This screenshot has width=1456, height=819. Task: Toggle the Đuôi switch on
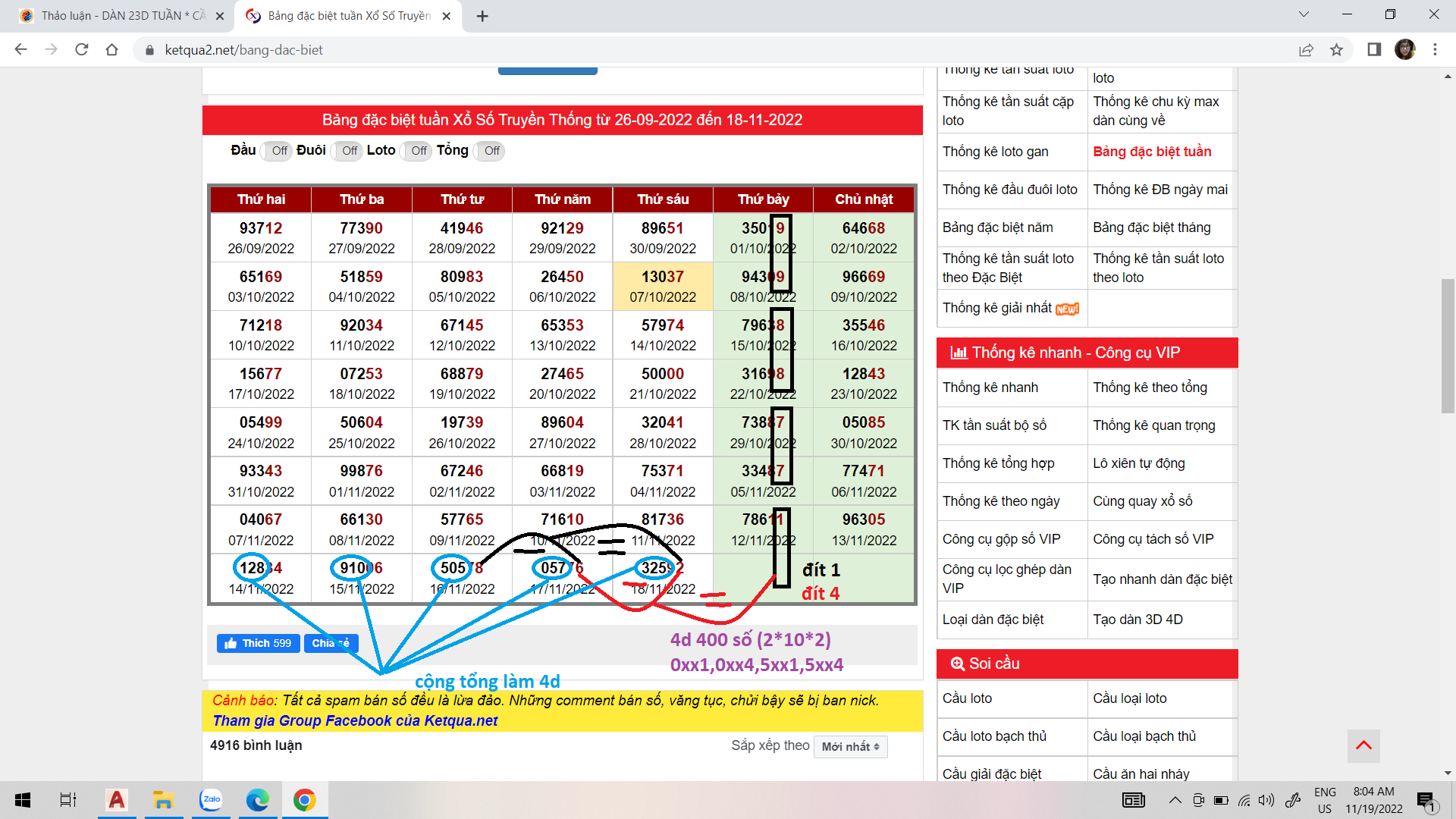coord(347,151)
